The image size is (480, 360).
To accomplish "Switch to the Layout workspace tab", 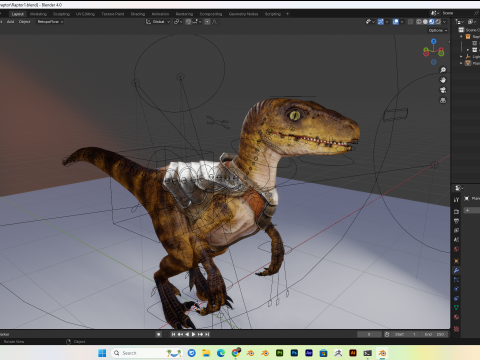I will click(x=18, y=14).
